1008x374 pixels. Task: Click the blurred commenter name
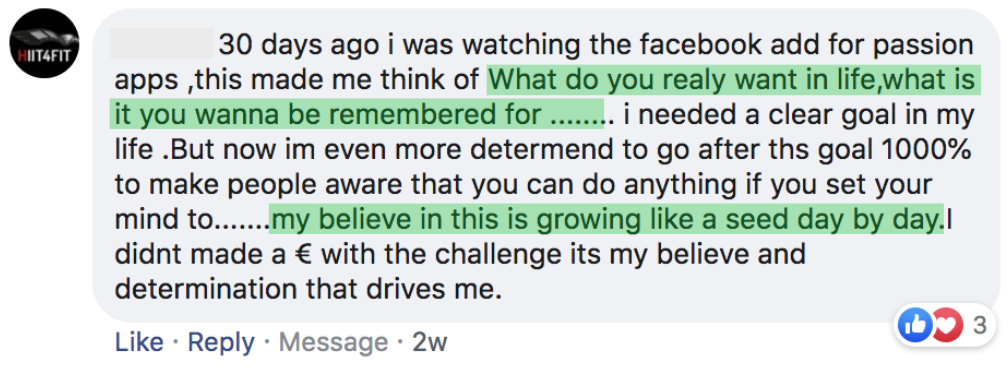pos(161,44)
